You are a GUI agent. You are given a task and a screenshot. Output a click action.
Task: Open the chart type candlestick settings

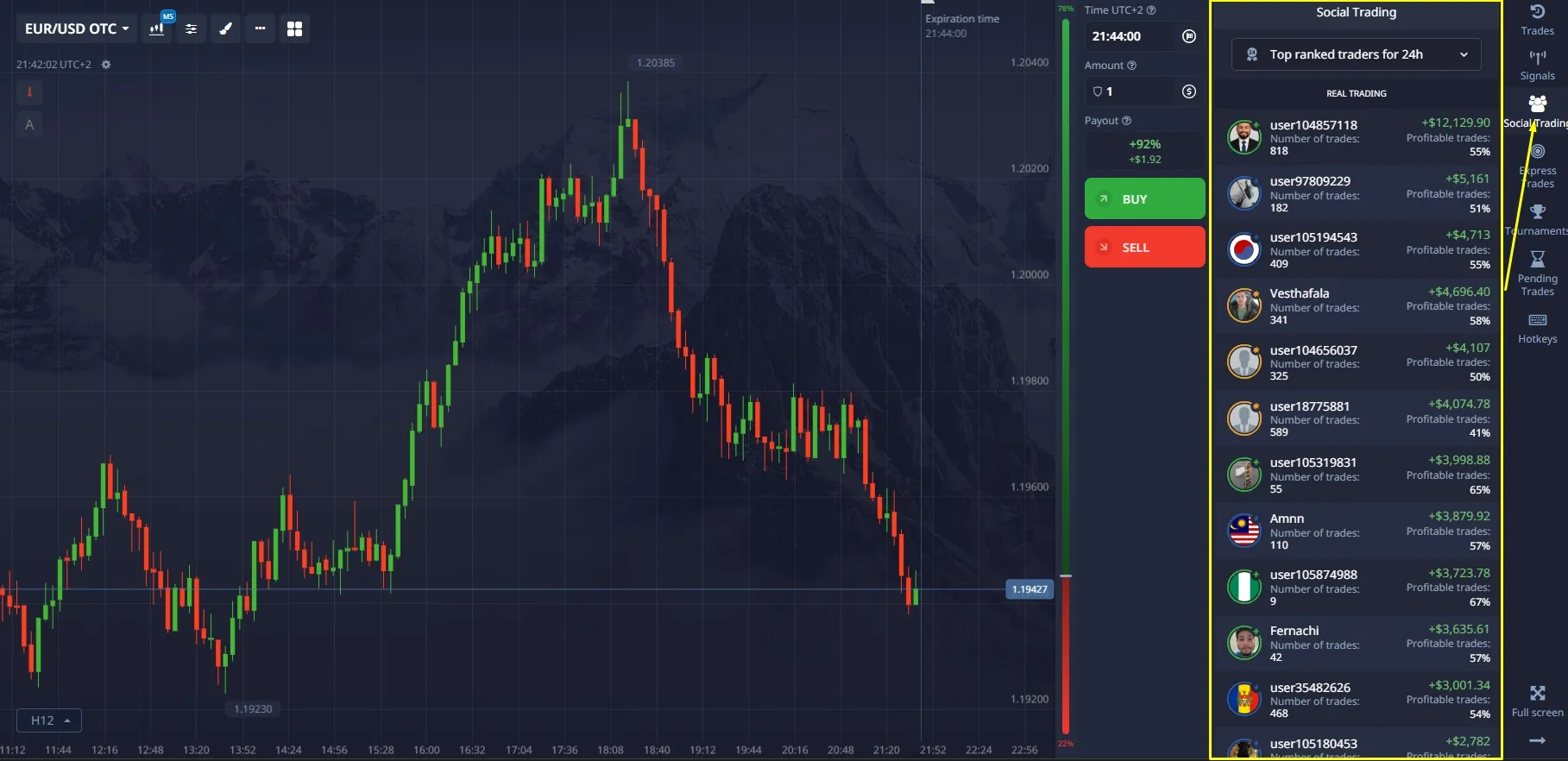[x=157, y=28]
